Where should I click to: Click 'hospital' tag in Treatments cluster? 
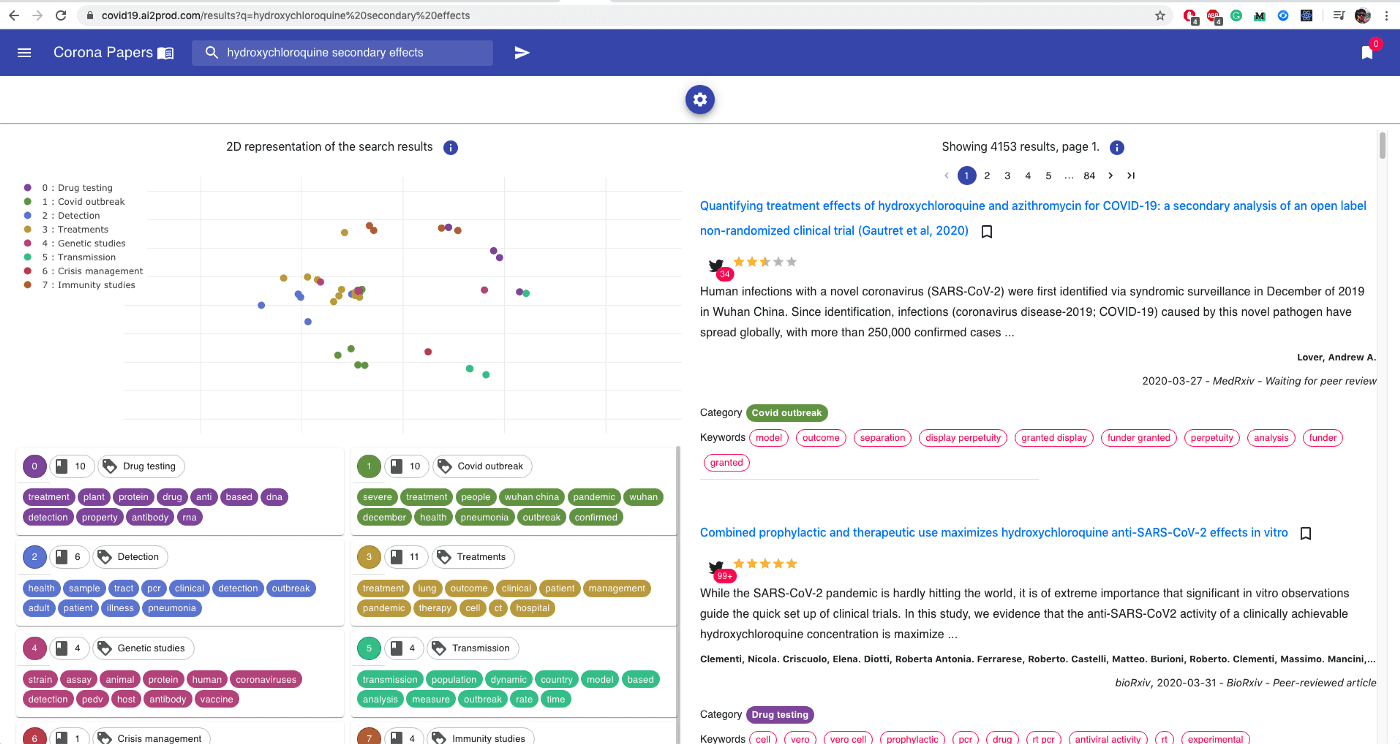tap(532, 608)
